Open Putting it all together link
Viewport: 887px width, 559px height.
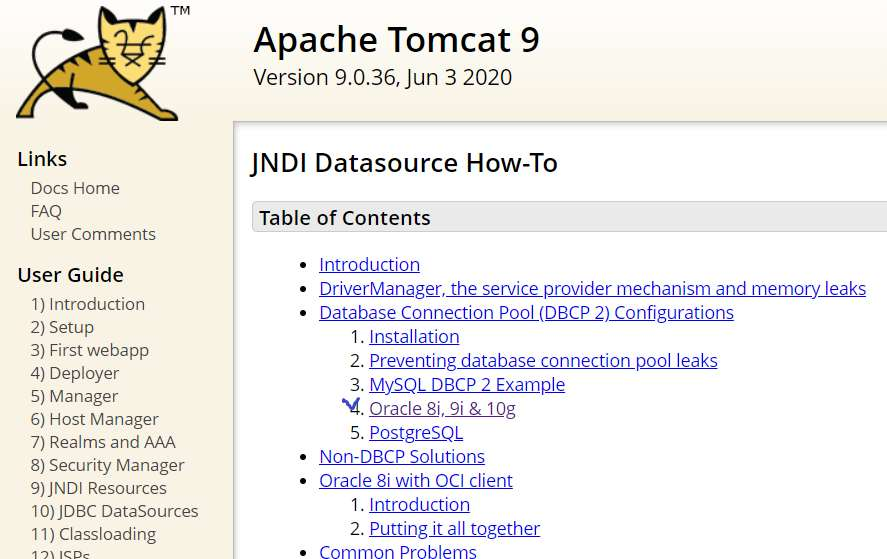454,528
